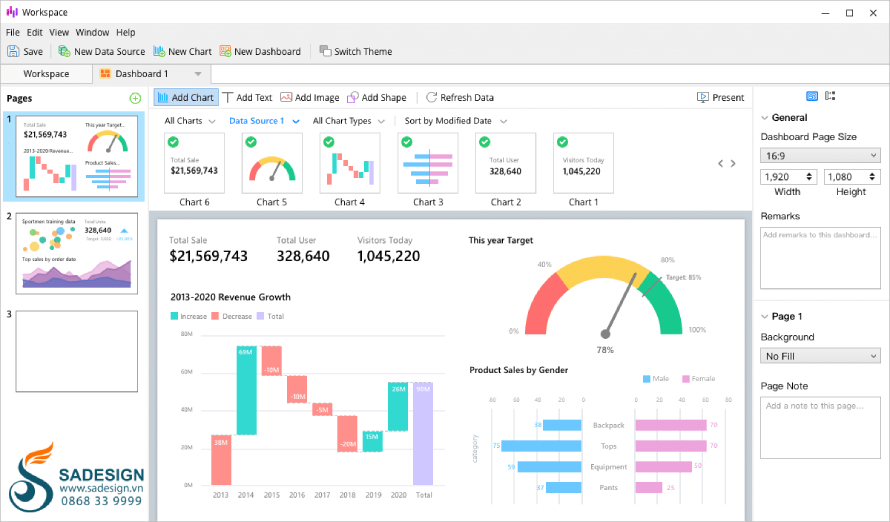Open the View menu
The image size is (890, 522).
[58, 32]
